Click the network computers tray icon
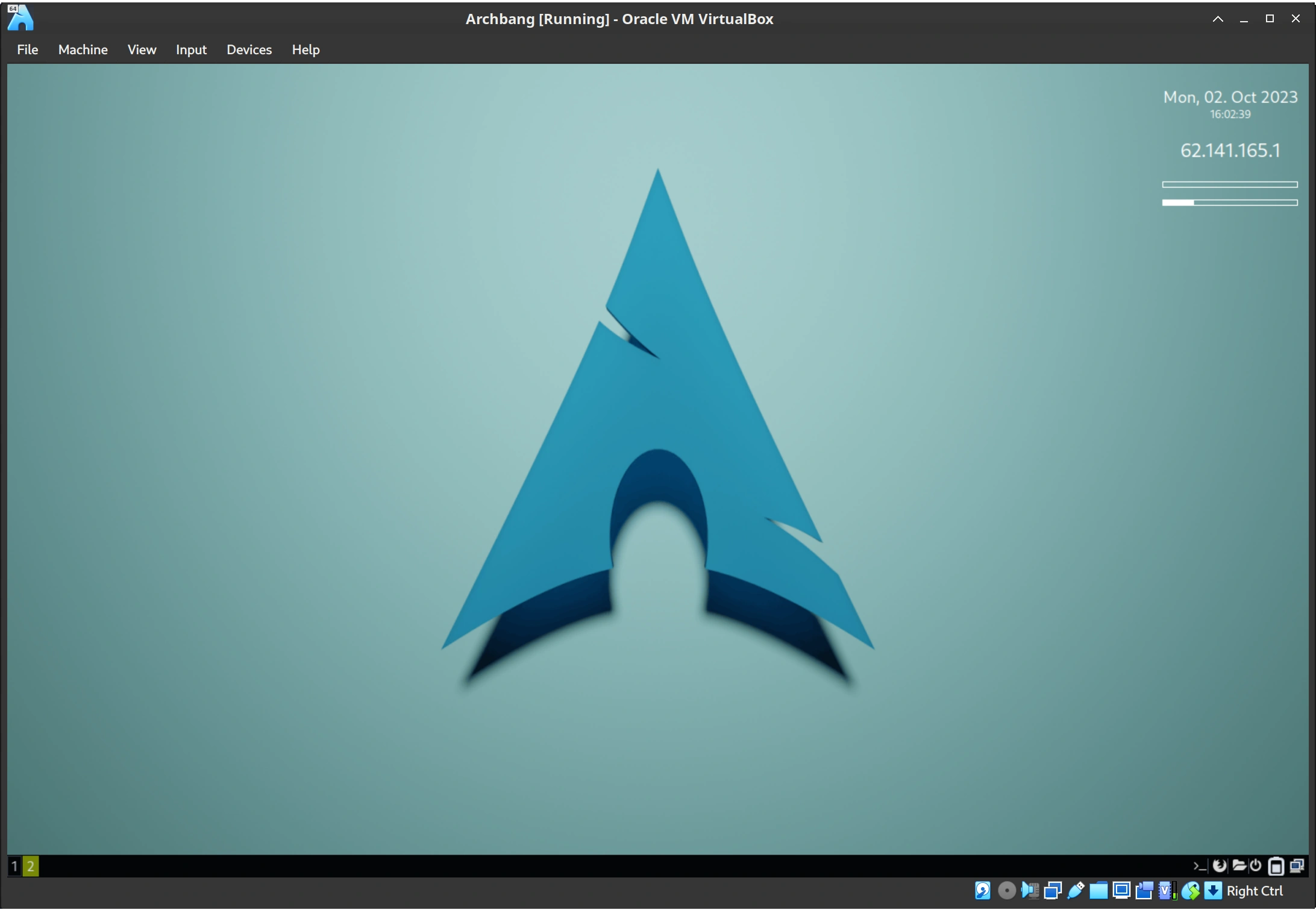The width and height of the screenshot is (1316, 910). pos(1297,867)
